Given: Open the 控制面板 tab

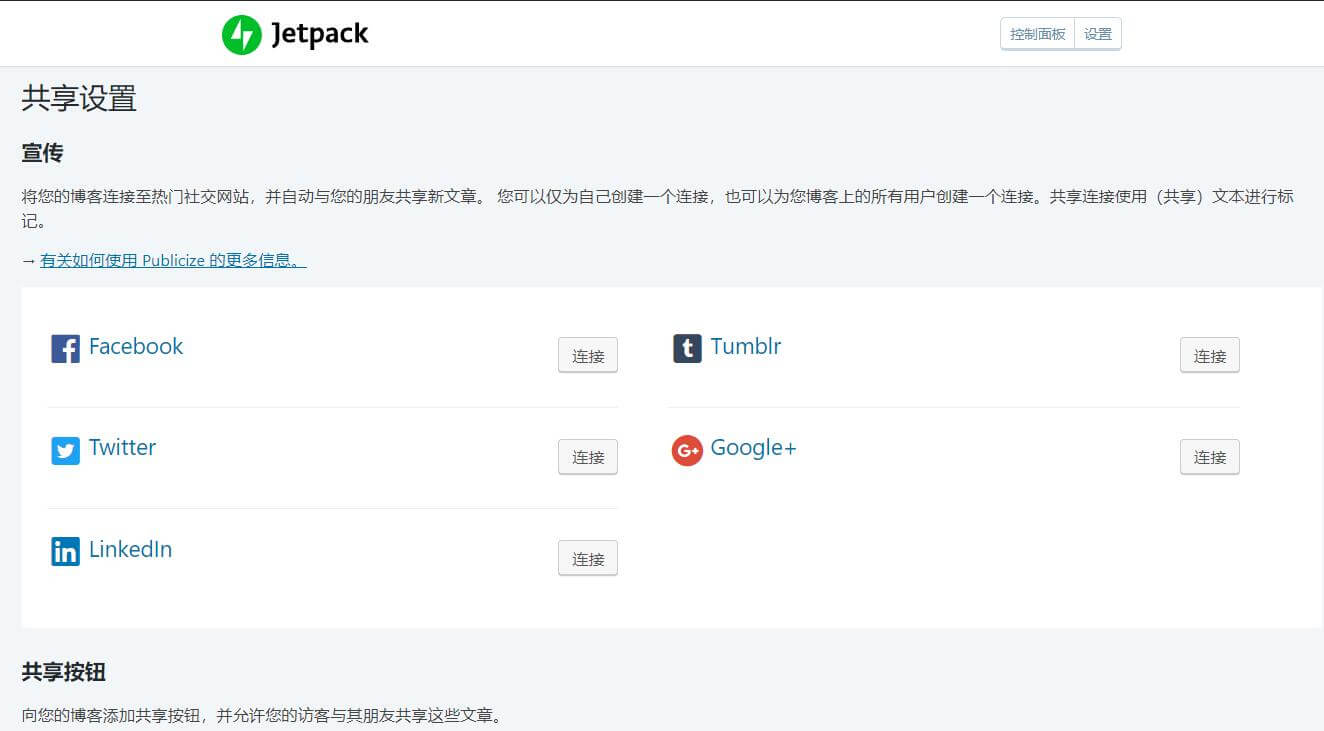Looking at the screenshot, I should point(1037,34).
